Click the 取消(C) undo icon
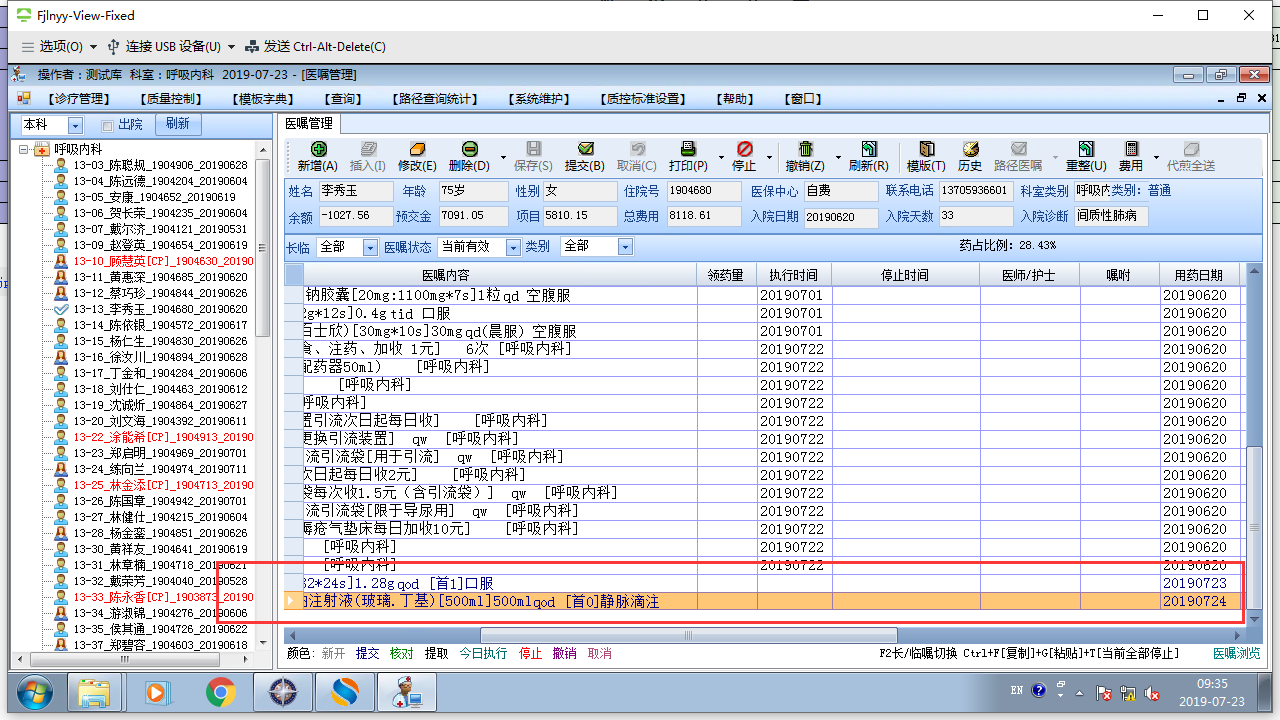This screenshot has width=1280, height=720. pyautogui.click(x=637, y=149)
